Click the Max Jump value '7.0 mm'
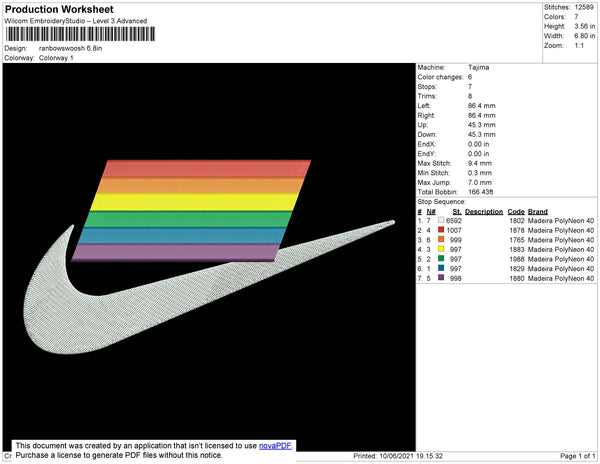Image resolution: width=600 pixels, height=464 pixels. point(480,182)
